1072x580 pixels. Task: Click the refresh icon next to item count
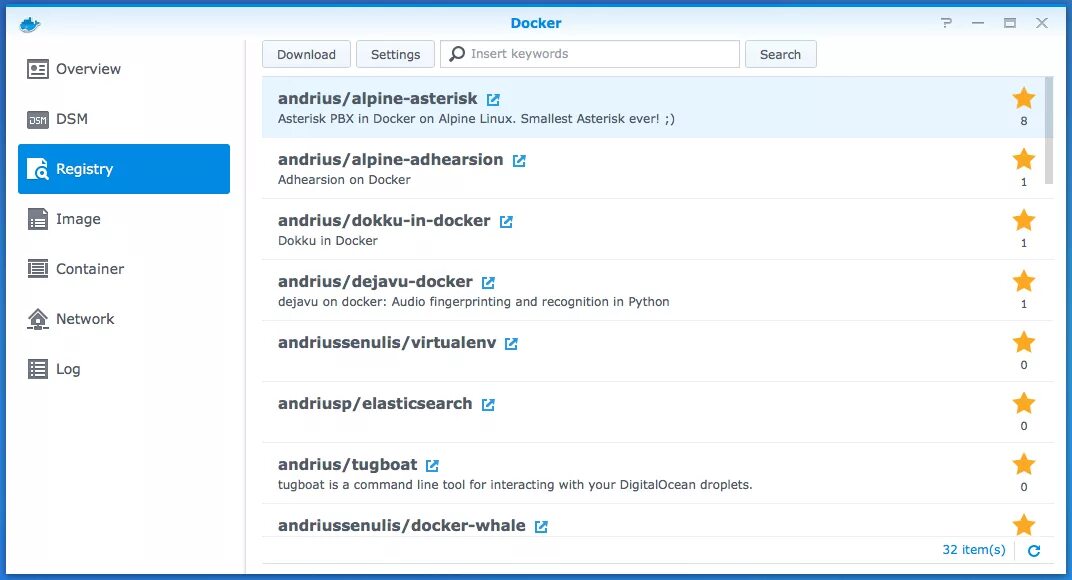click(x=1034, y=551)
